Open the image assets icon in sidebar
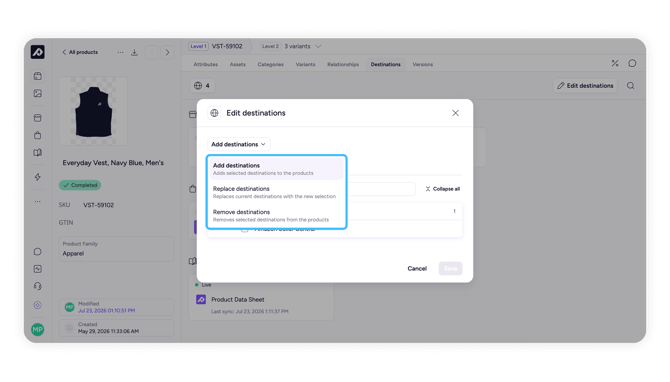Screen dimensions: 670x382 tap(38, 93)
